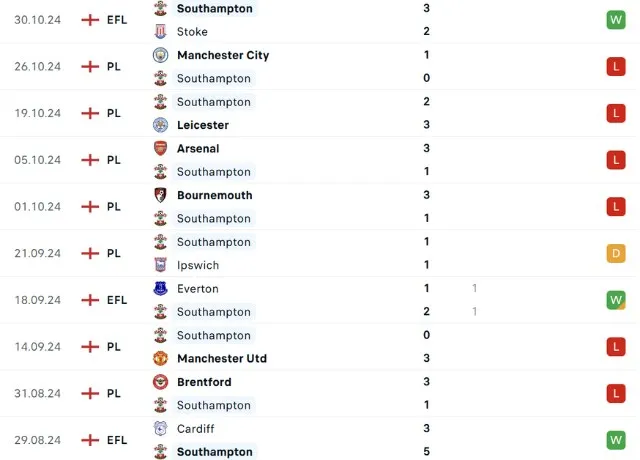
Task: Click the Cardiff club crest icon
Action: coord(160,428)
